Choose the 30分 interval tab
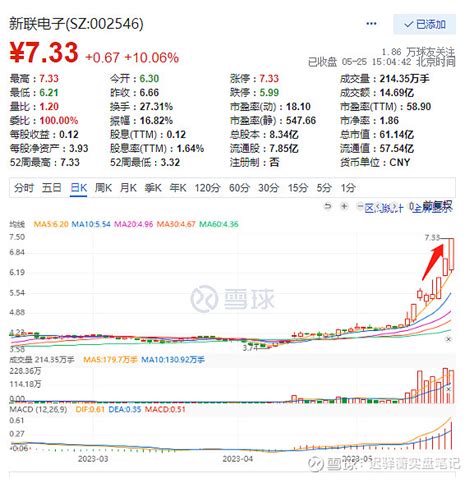This screenshot has width=474, height=478. click(x=269, y=188)
